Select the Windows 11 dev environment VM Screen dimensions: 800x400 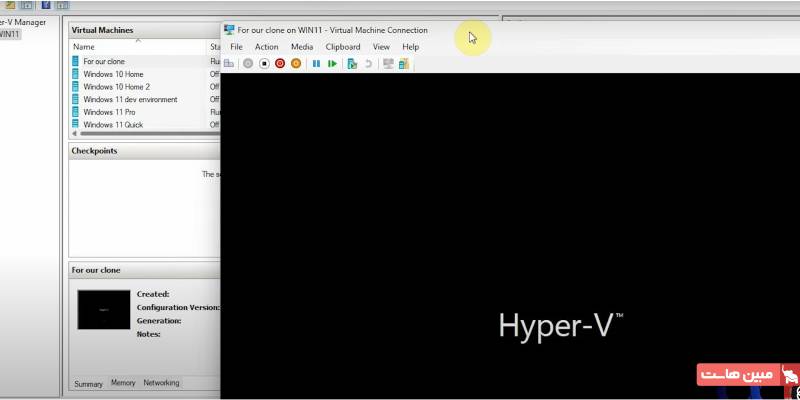130,99
